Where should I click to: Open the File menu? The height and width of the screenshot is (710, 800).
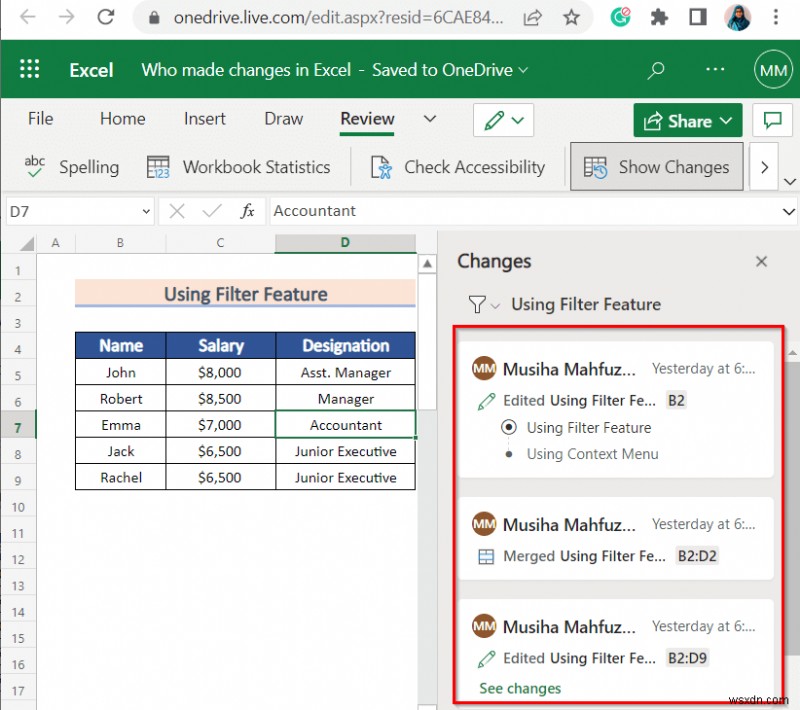click(40, 118)
